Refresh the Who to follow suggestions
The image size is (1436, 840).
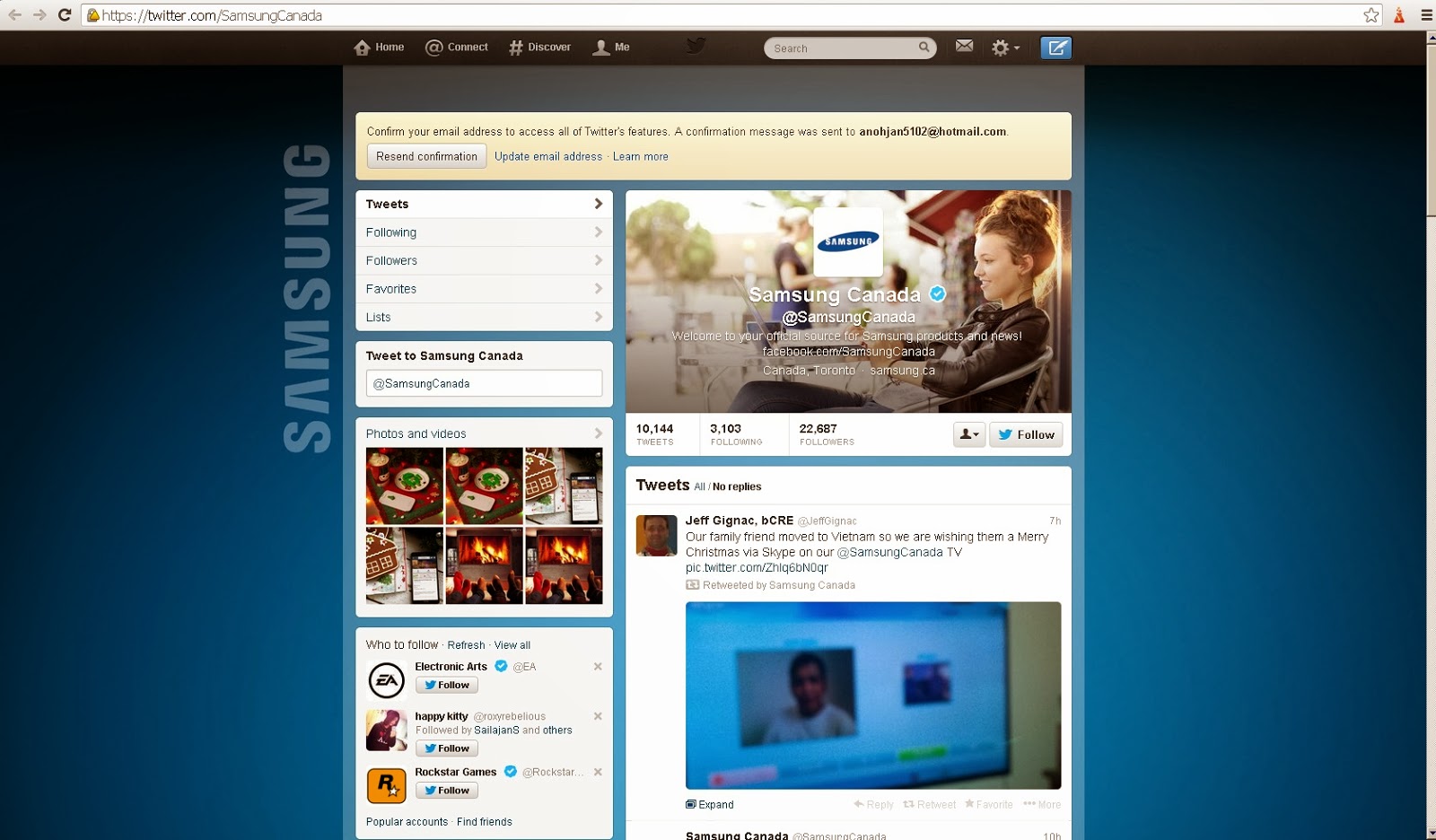click(466, 645)
